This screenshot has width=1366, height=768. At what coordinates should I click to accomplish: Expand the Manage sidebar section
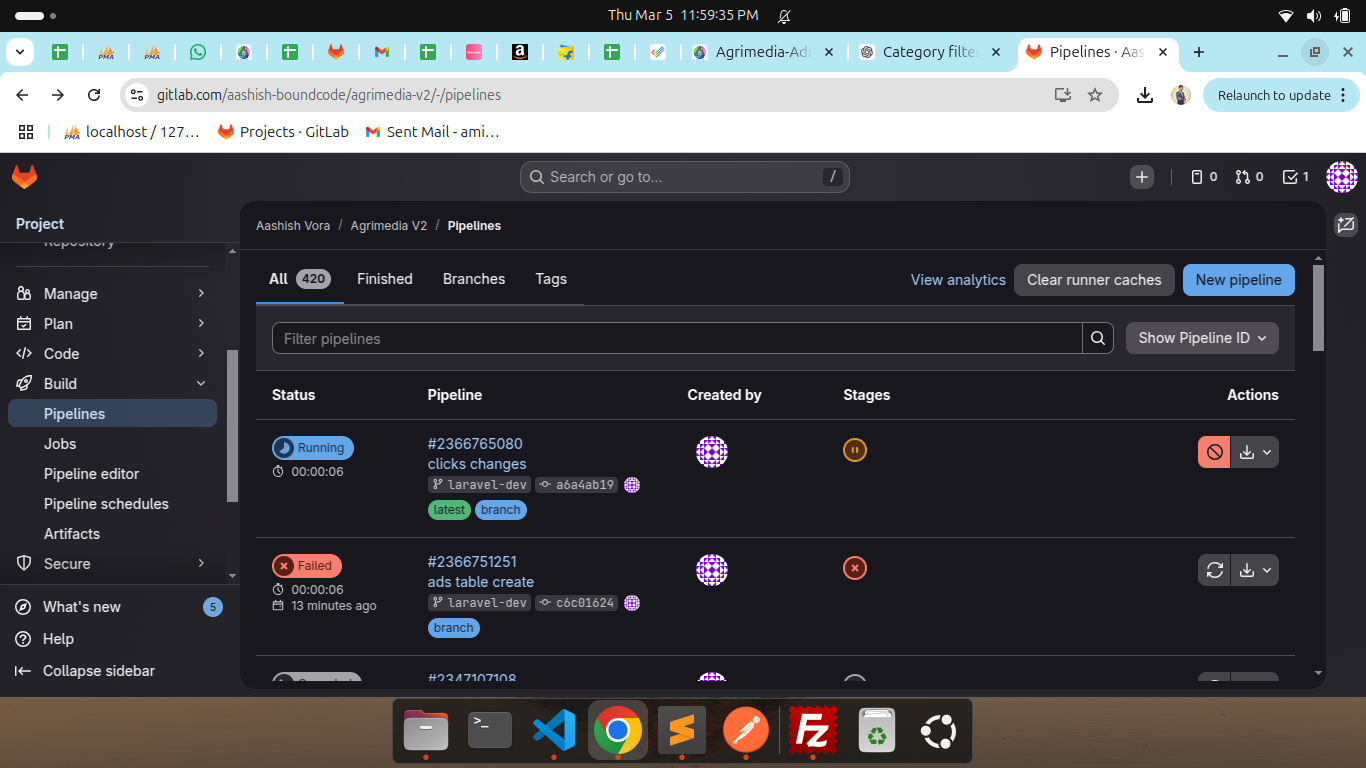[201, 294]
